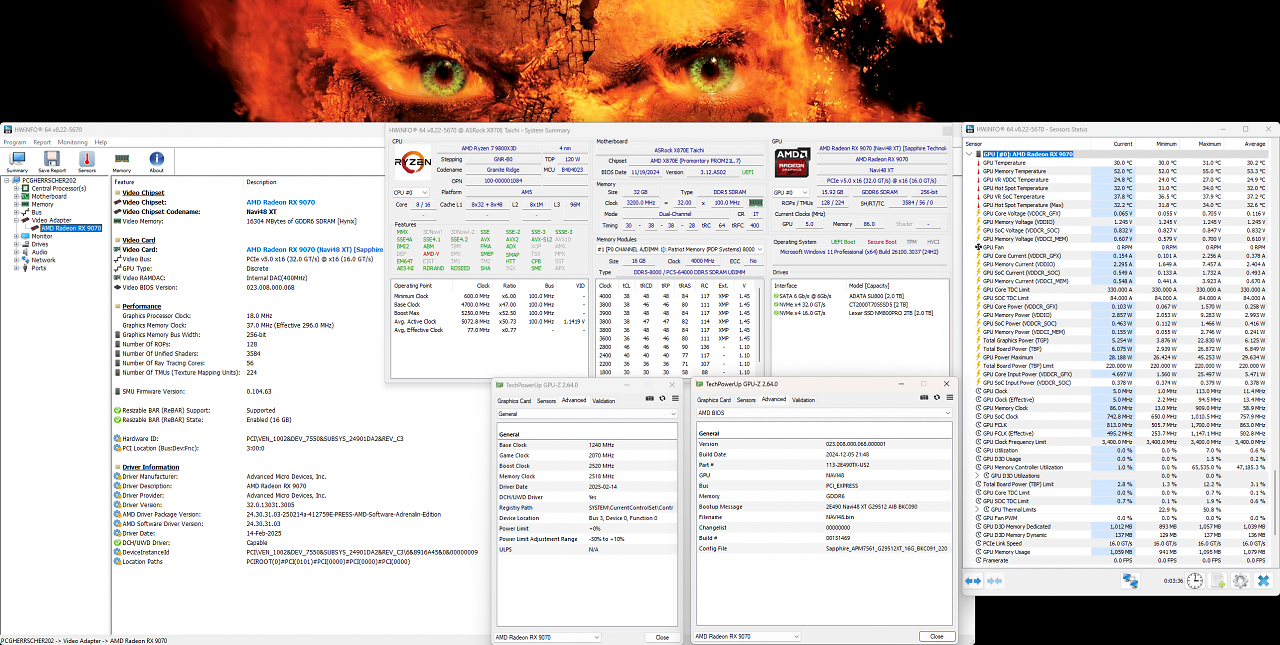Viewport: 1280px width, 645px height.
Task: Switch to Sensors tab in right GPU-Z
Action: [x=746, y=400]
